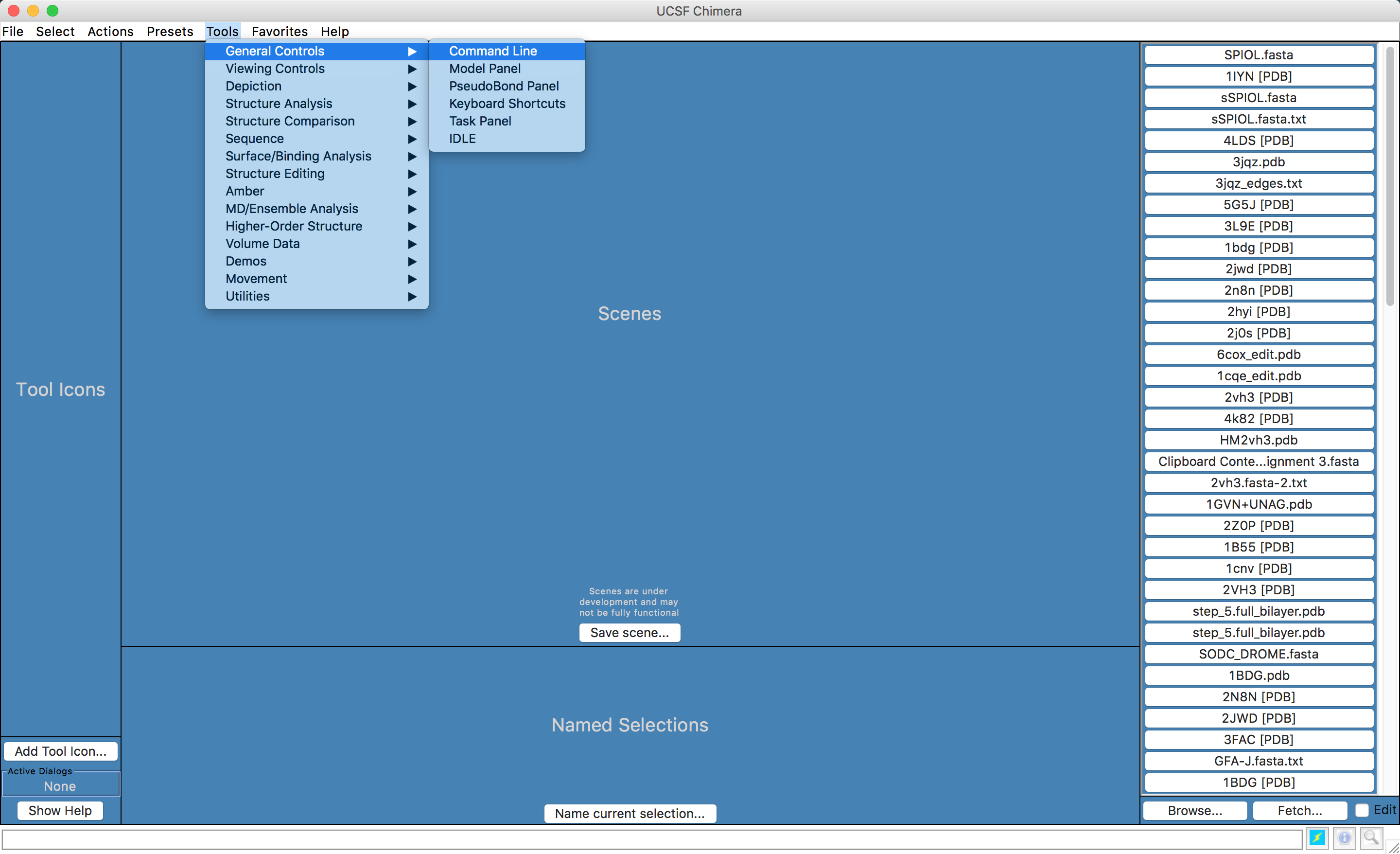Open the Favorites menu
This screenshot has width=1400, height=854.
coord(280,31)
